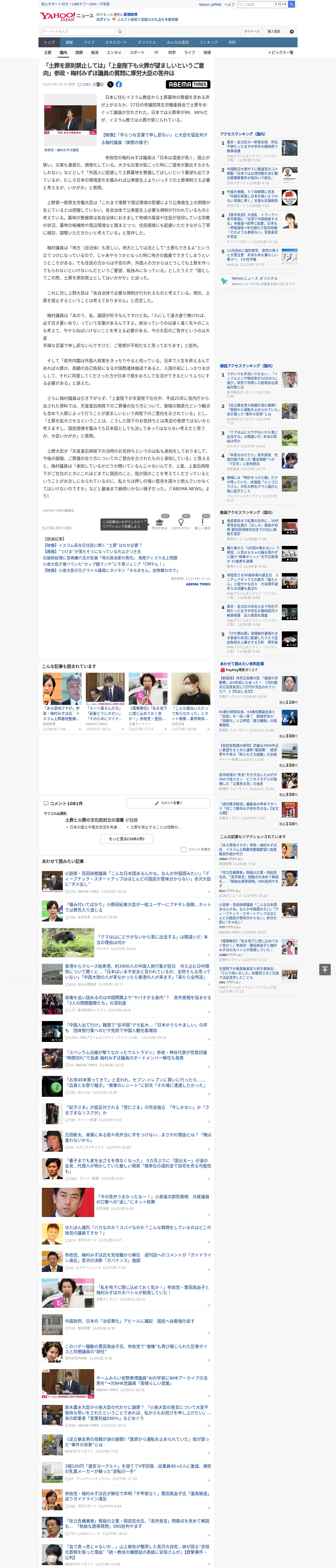Image resolution: width=336 pixels, height=1568 pixels.
Task: Select the エキスパート main tab
Action: tap(116, 43)
